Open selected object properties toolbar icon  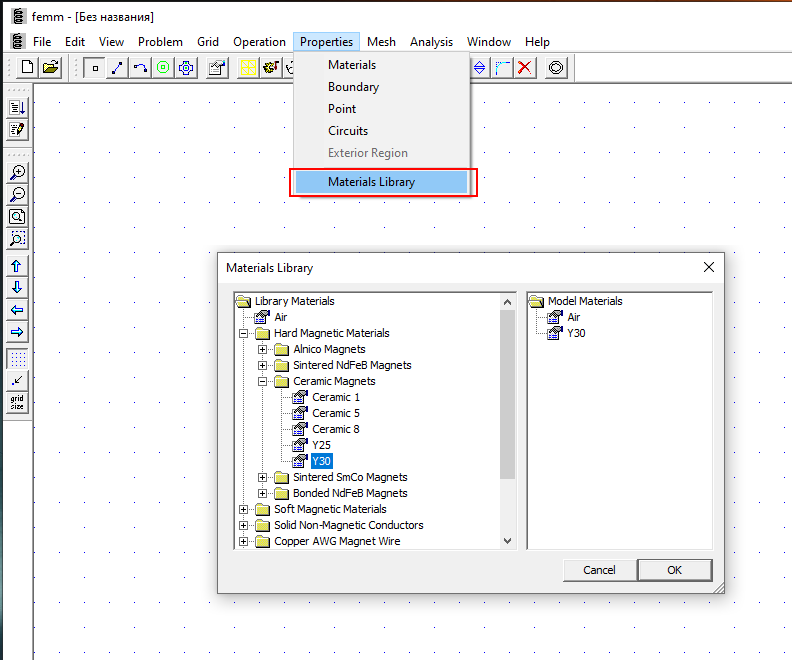[217, 68]
